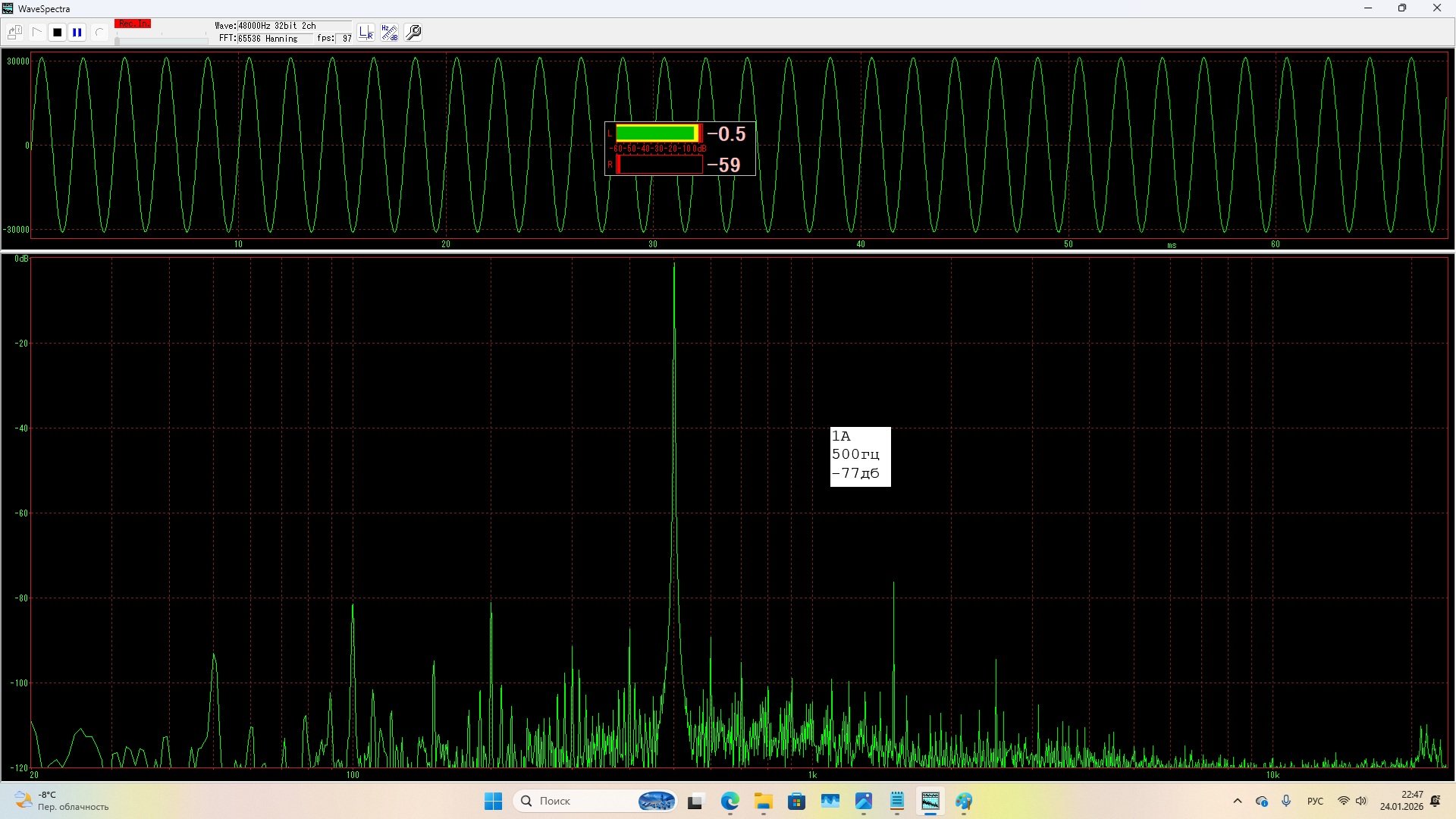Stop the recording with the Stop button
Viewport: 1456px width, 819px height.
pyautogui.click(x=57, y=33)
